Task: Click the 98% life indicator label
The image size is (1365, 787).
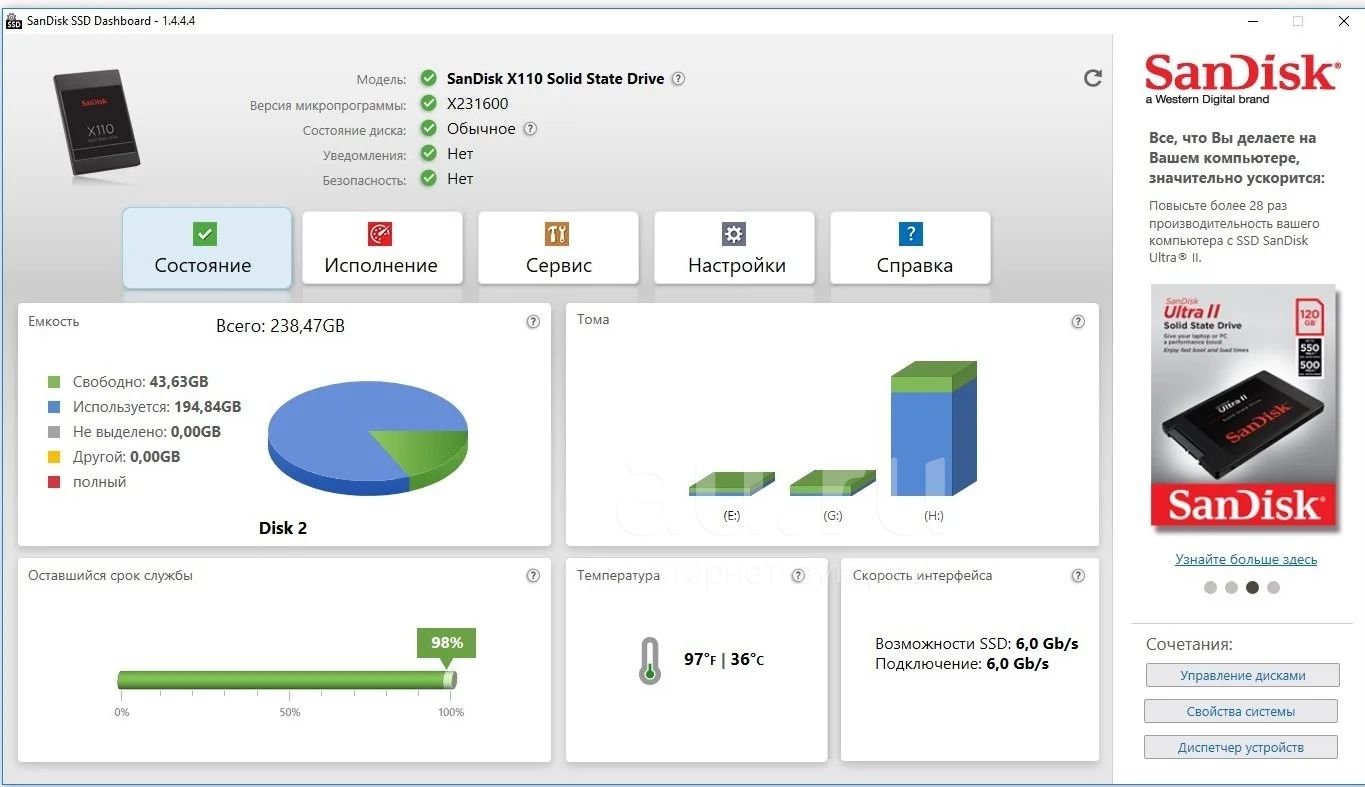Action: [446, 643]
